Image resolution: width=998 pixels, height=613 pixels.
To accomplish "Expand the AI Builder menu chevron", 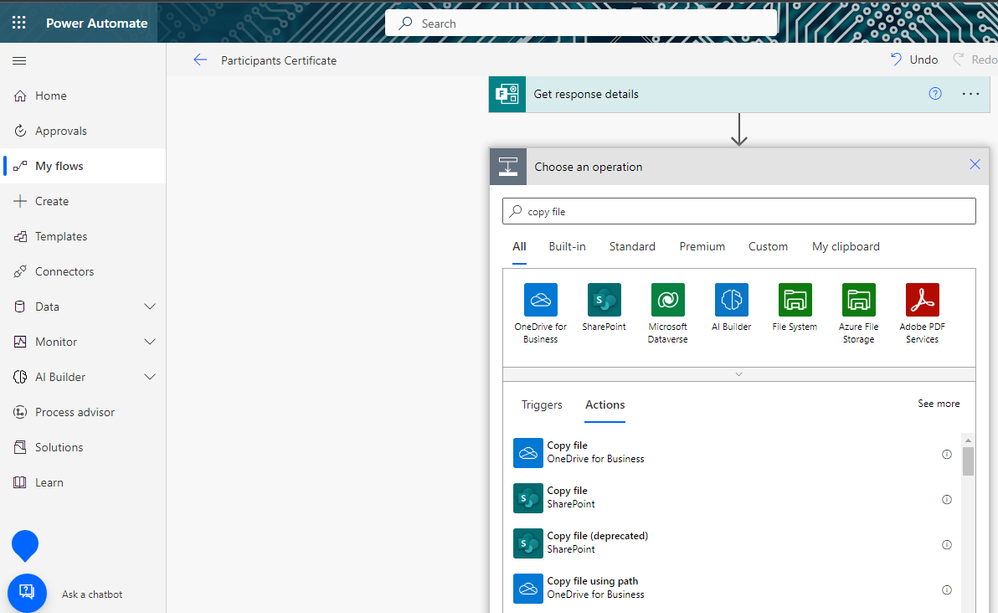I will click(150, 377).
